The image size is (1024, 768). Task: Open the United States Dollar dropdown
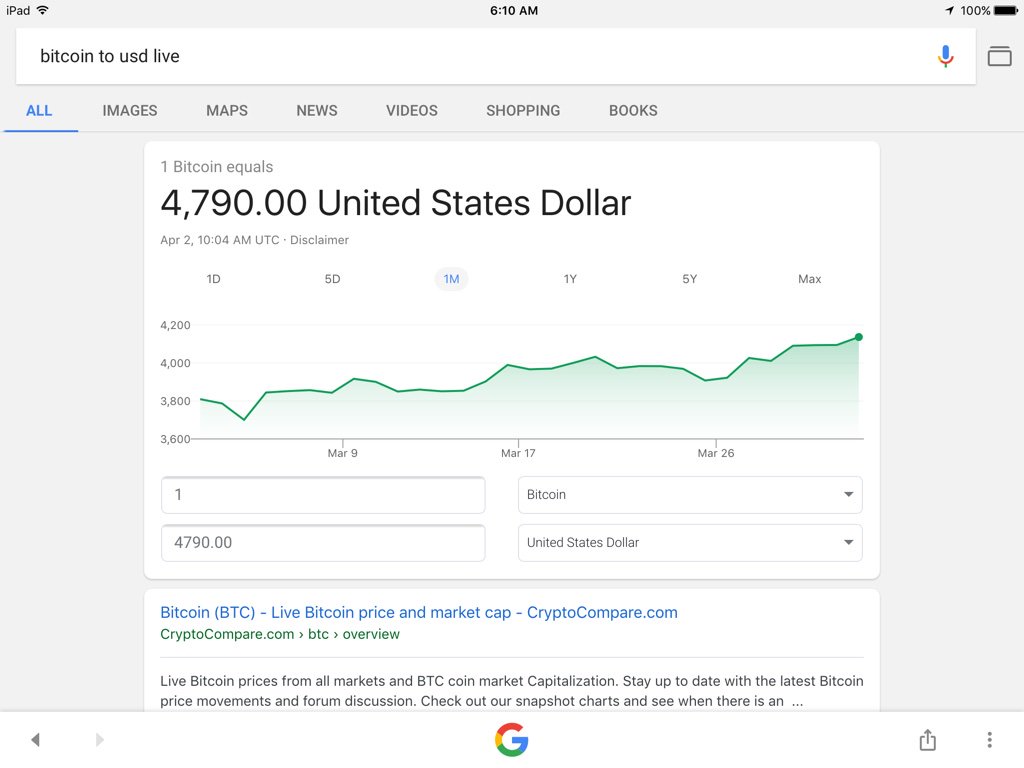click(690, 543)
